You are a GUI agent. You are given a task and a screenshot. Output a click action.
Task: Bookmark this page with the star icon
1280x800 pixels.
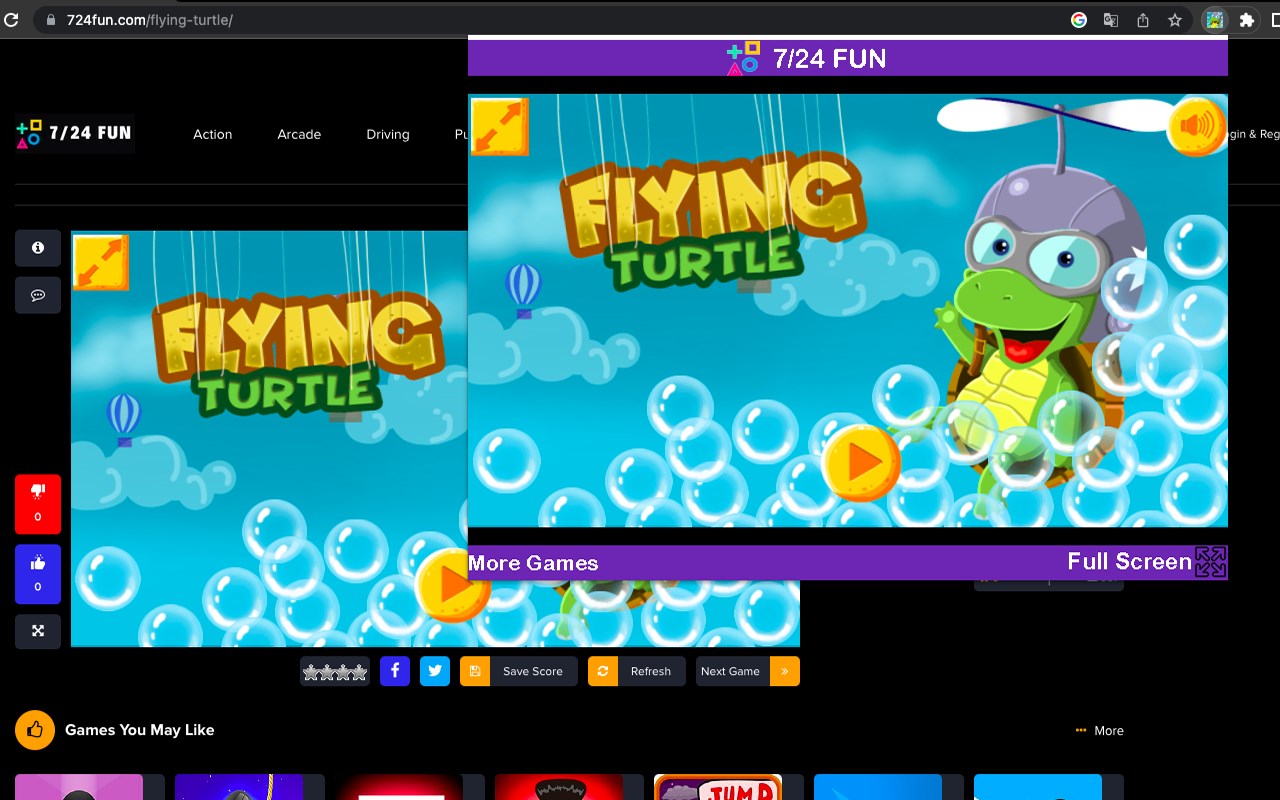(x=1175, y=20)
